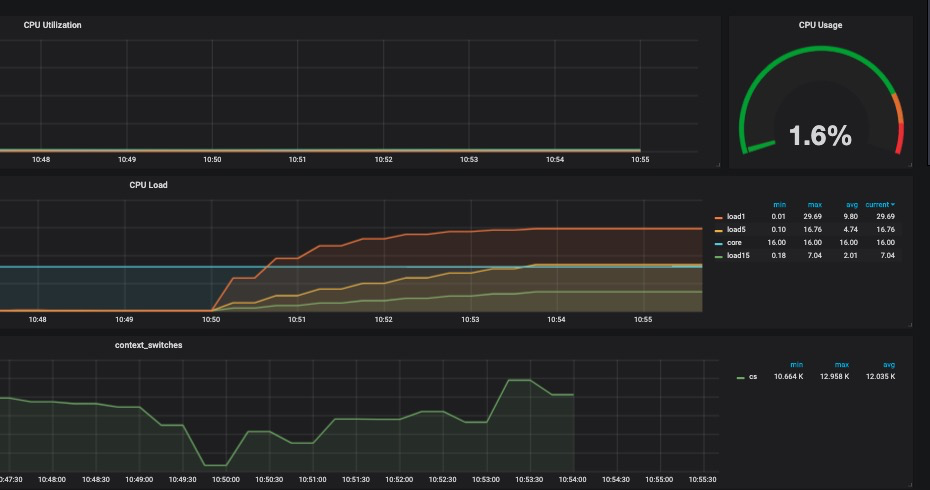Click 10:53:30 label on context_switches axis

[x=529, y=479]
